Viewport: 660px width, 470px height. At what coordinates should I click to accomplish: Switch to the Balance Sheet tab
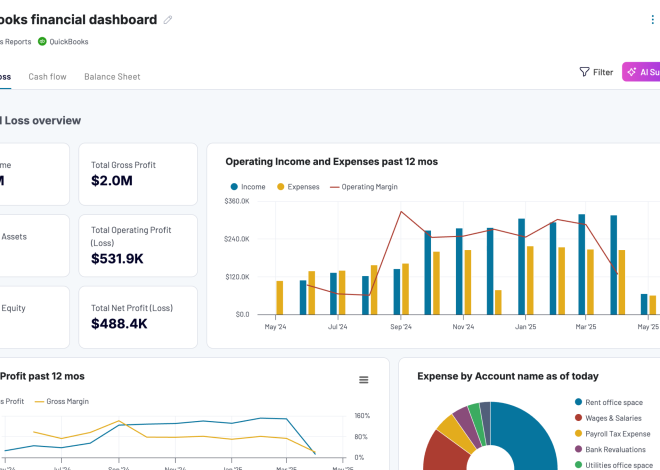(112, 77)
